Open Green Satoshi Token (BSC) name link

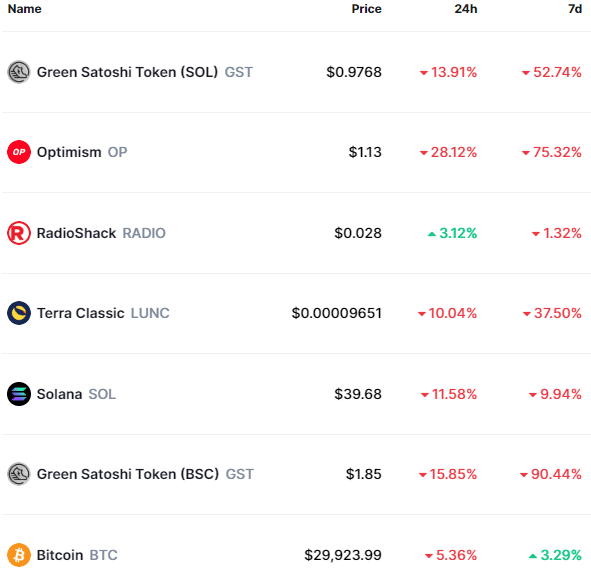pyautogui.click(x=128, y=474)
